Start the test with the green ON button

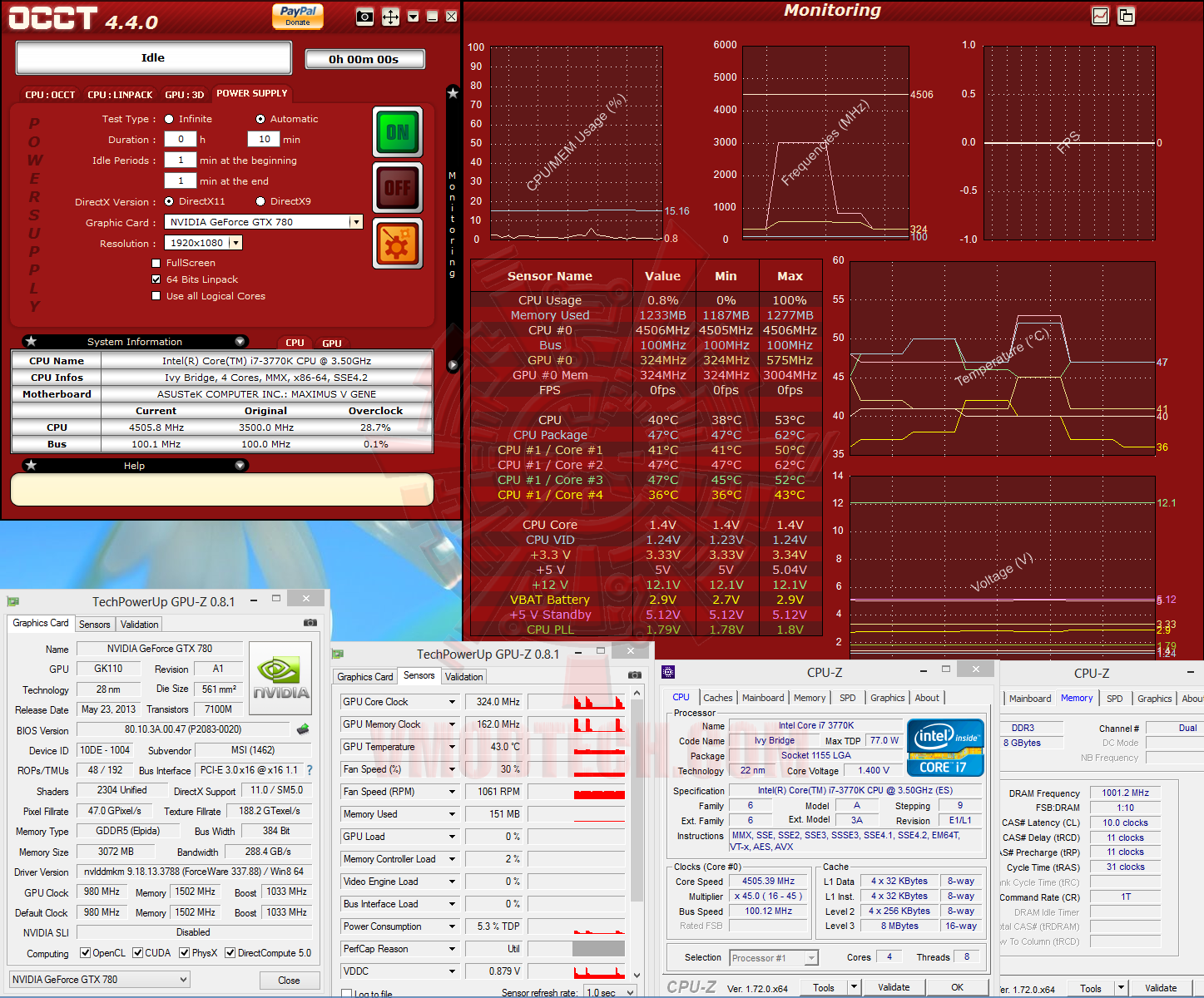(398, 131)
